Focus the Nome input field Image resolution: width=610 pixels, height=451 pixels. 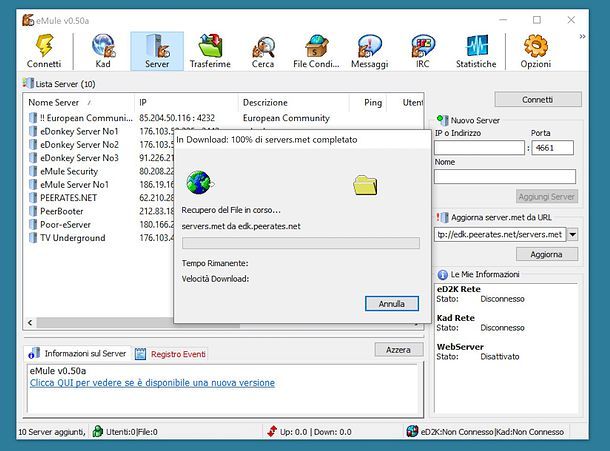click(x=505, y=176)
